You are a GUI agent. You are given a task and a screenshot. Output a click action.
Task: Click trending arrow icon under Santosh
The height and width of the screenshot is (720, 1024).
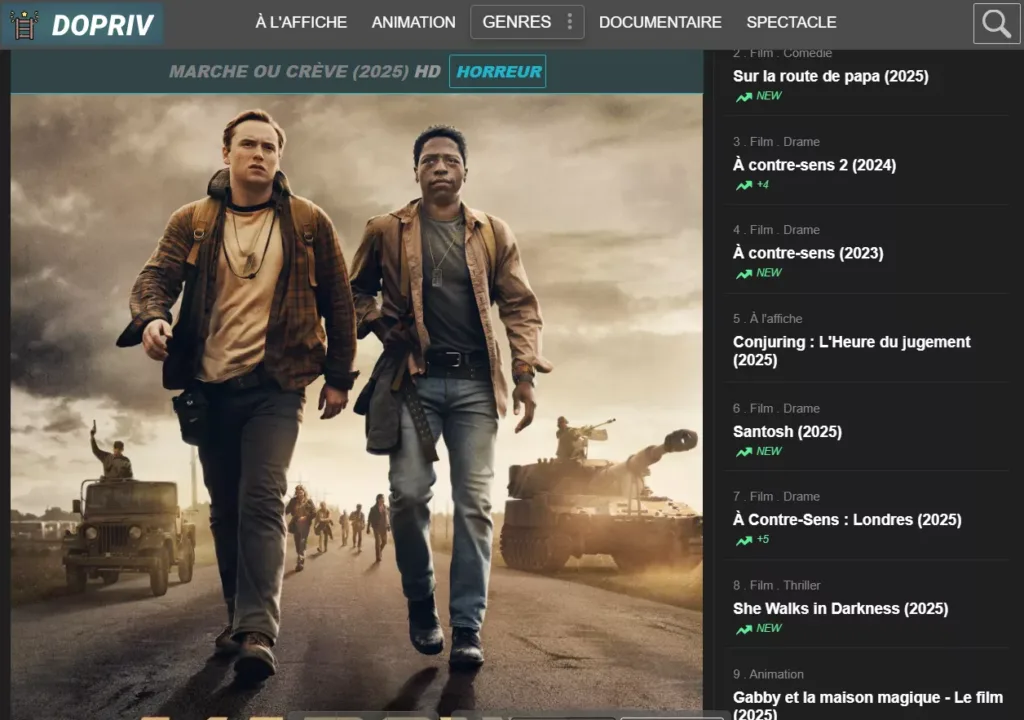click(x=743, y=452)
